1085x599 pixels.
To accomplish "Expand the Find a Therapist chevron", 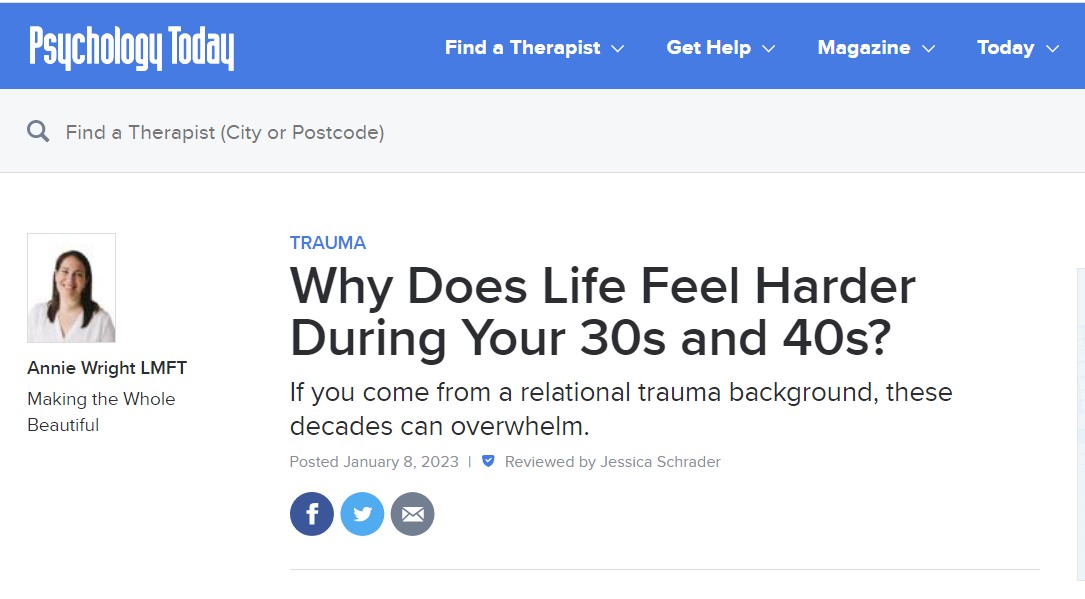I will [x=618, y=48].
